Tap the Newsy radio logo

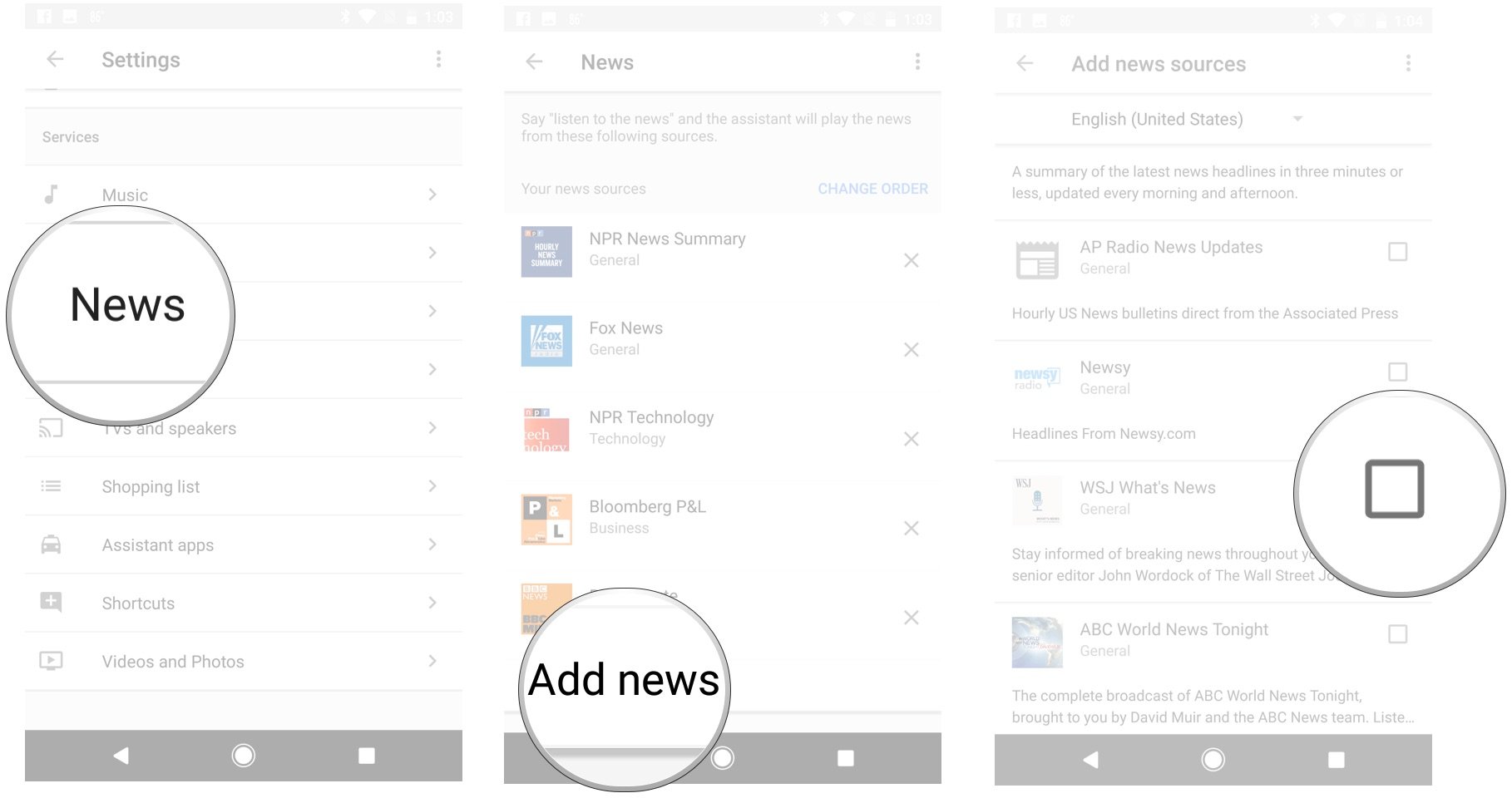[x=1036, y=378]
